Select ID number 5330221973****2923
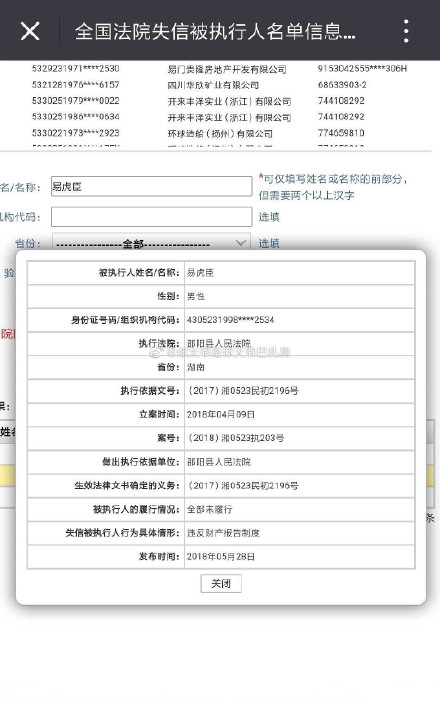The image size is (440, 703). 75,133
